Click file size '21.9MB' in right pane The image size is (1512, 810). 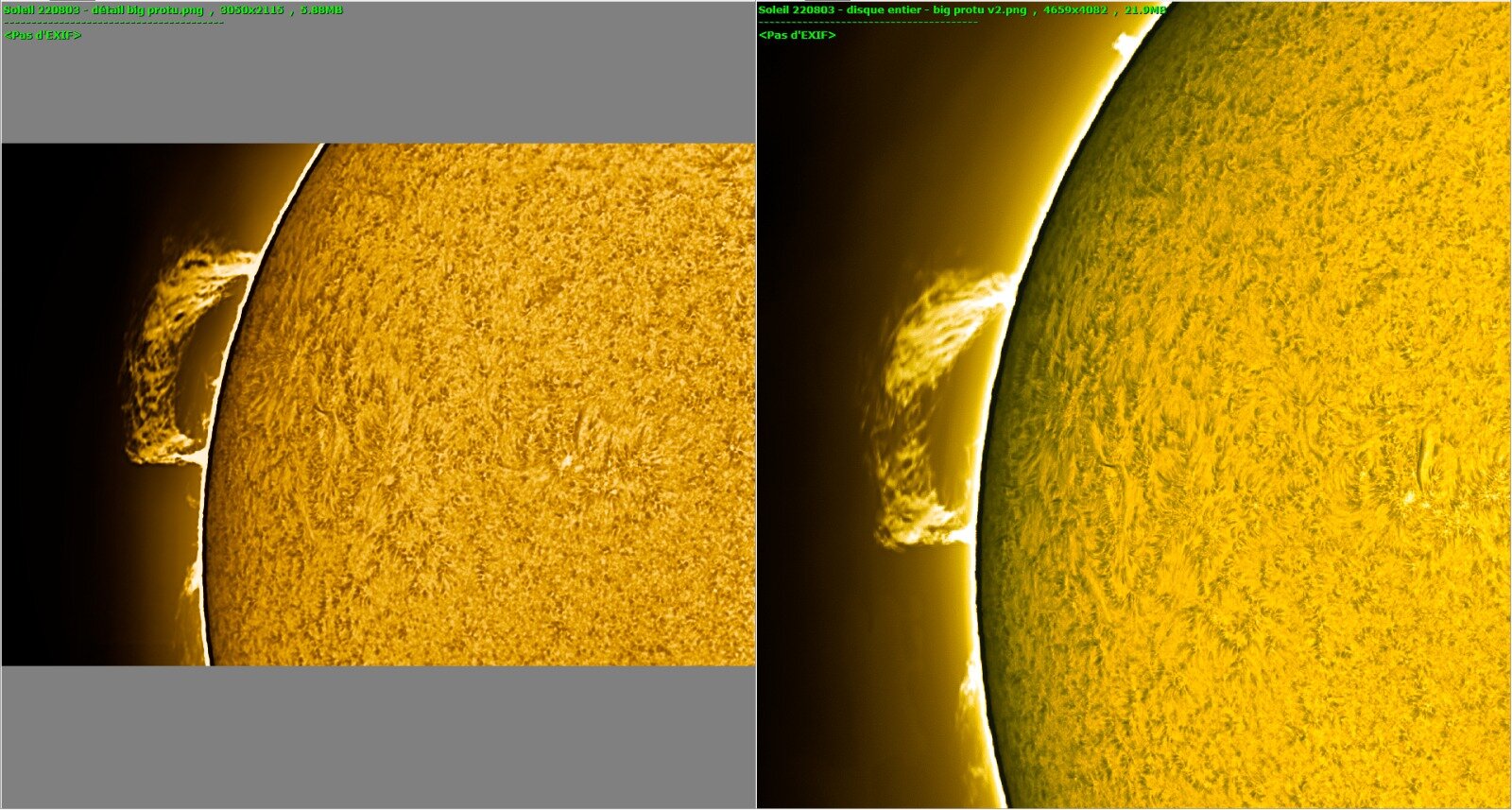[x=1145, y=10]
